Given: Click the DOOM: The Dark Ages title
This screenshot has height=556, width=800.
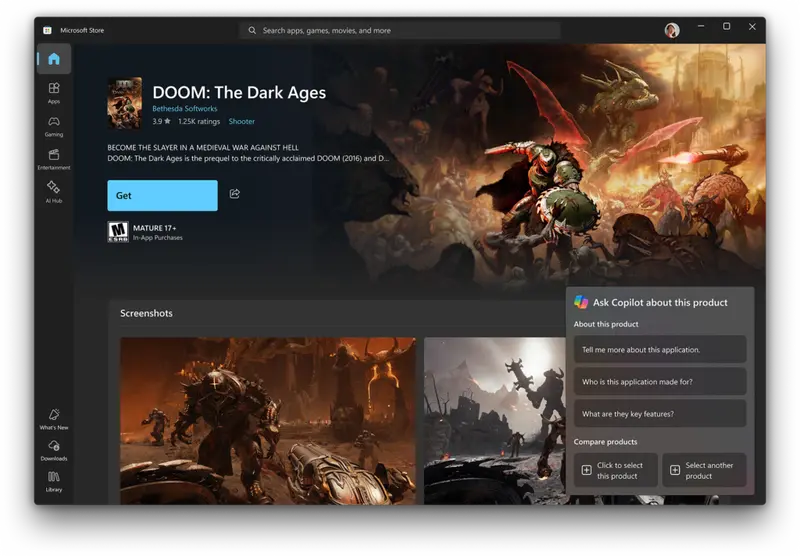Looking at the screenshot, I should (239, 92).
